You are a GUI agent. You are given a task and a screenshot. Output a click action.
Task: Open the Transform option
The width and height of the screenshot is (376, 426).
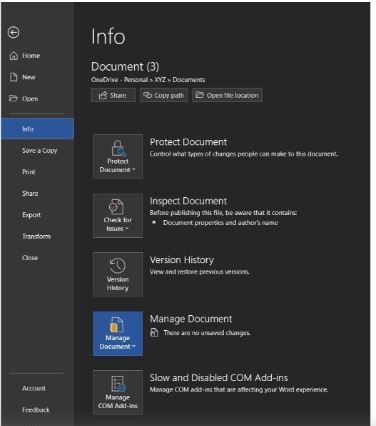pyautogui.click(x=36, y=236)
